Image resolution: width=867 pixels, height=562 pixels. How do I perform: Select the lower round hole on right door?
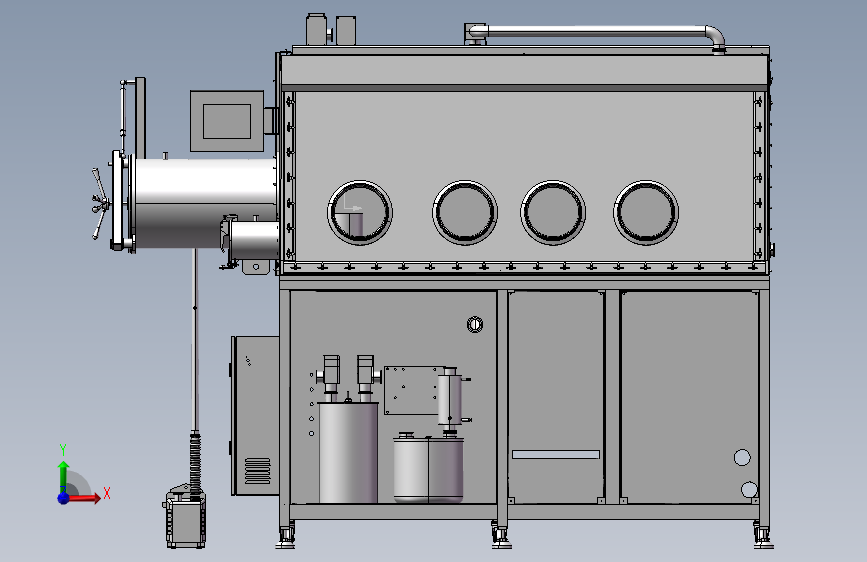pos(749,490)
